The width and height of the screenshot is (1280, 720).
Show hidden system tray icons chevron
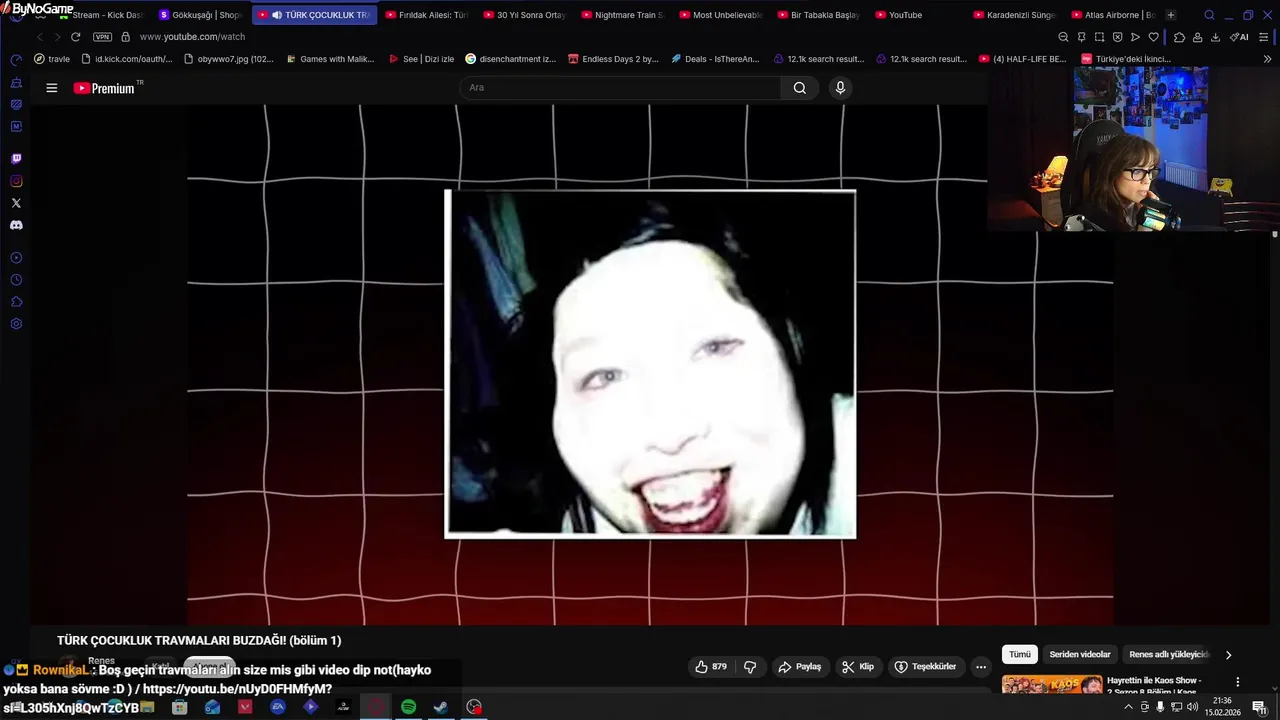(x=1129, y=707)
